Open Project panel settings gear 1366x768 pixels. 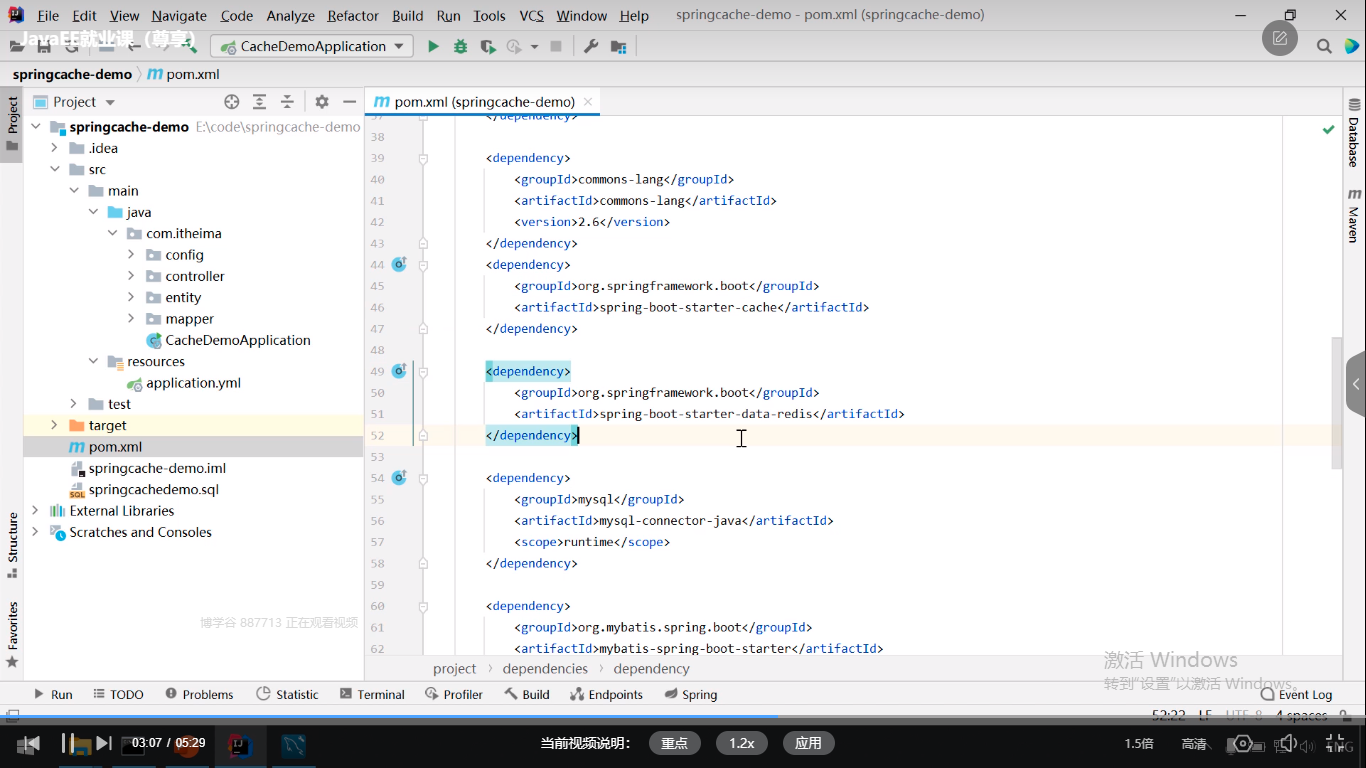click(322, 102)
